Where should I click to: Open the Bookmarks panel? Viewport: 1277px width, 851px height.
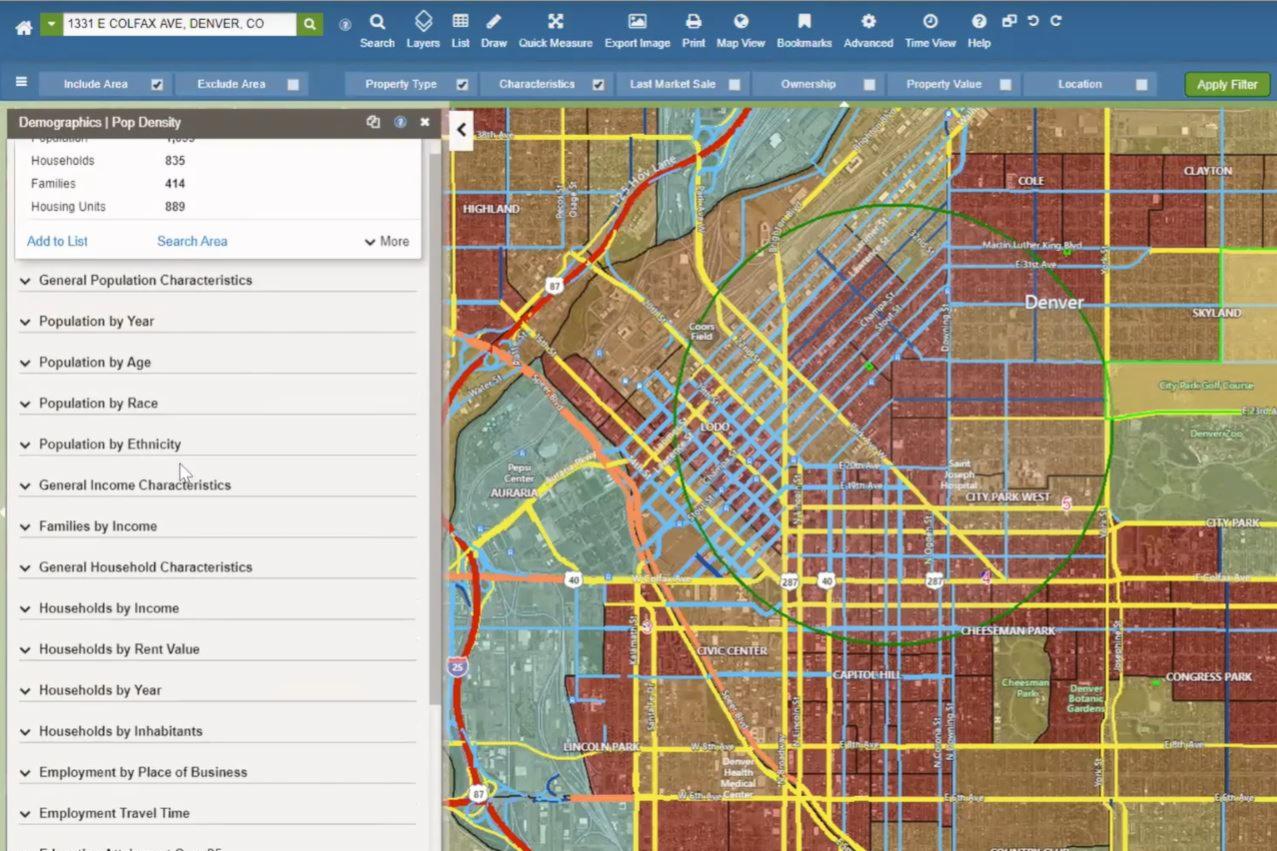point(803,29)
